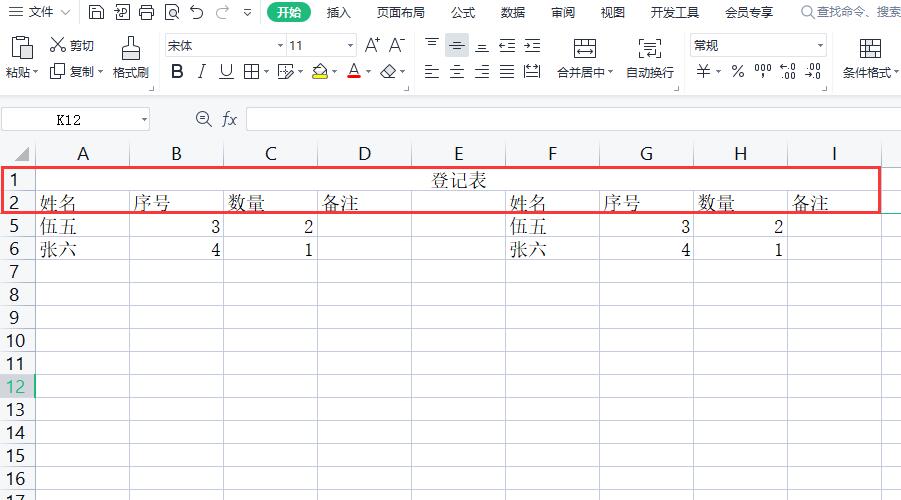The height and width of the screenshot is (500, 901).
Task: Click the Name Box showing K12
Action: [75, 120]
